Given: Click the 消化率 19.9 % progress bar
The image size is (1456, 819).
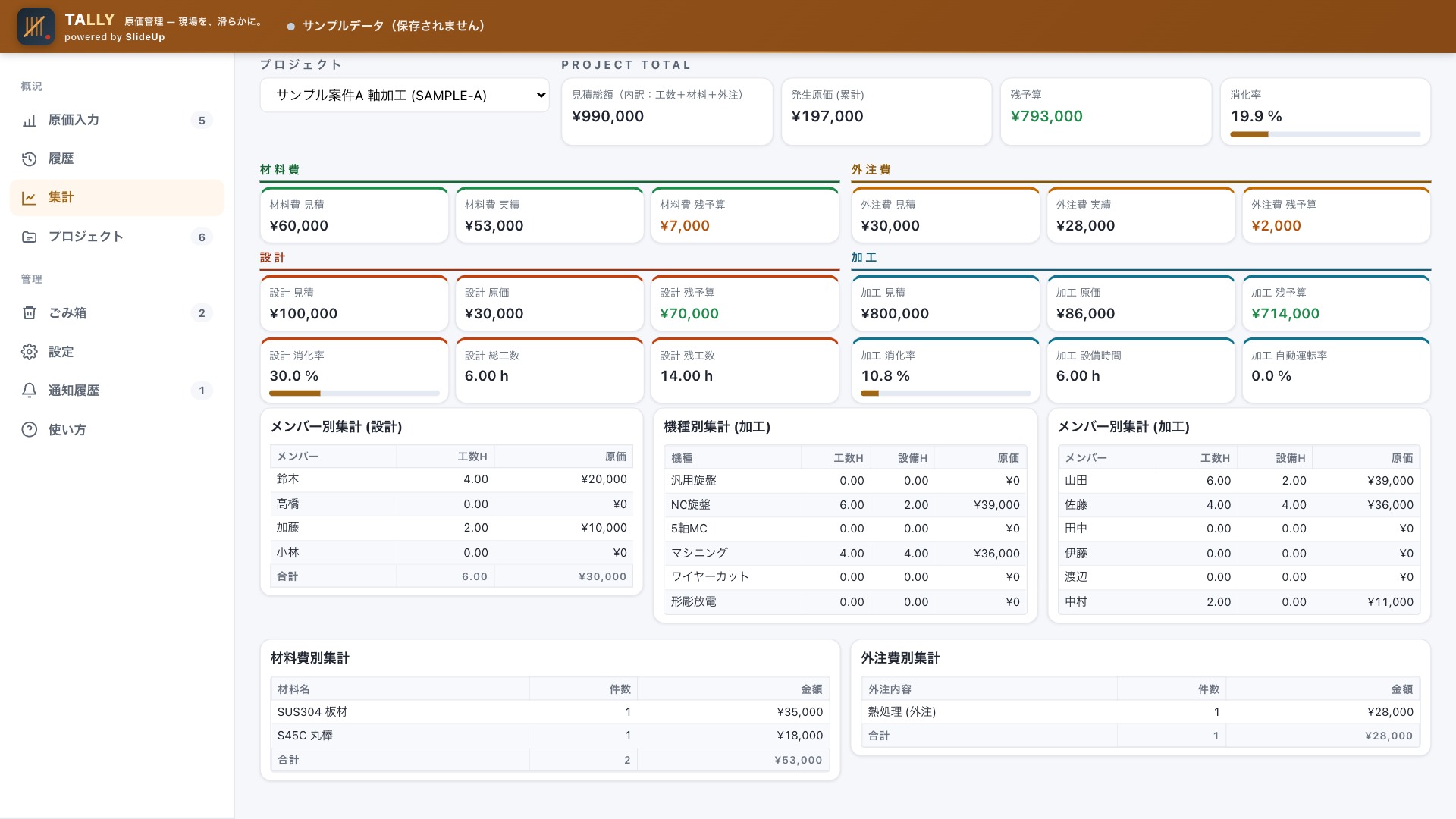Looking at the screenshot, I should (x=1325, y=134).
